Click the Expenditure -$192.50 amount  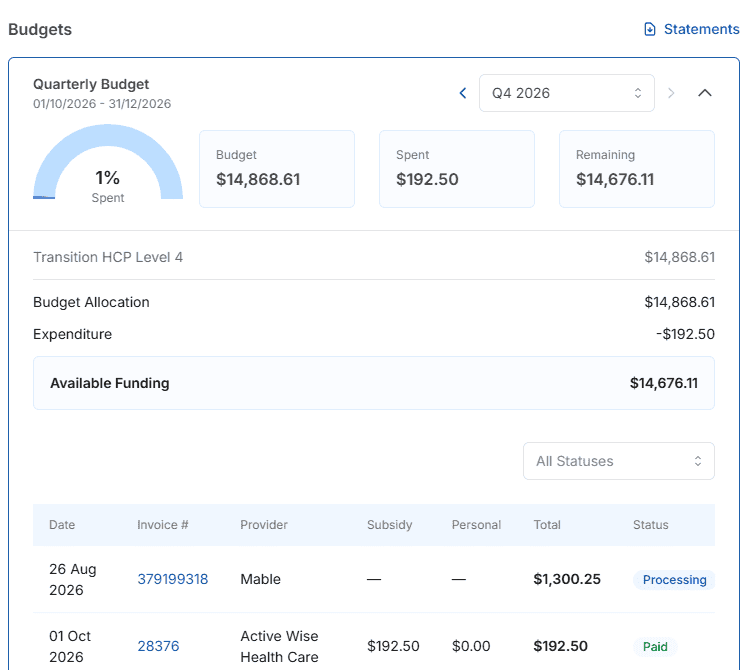(x=685, y=334)
